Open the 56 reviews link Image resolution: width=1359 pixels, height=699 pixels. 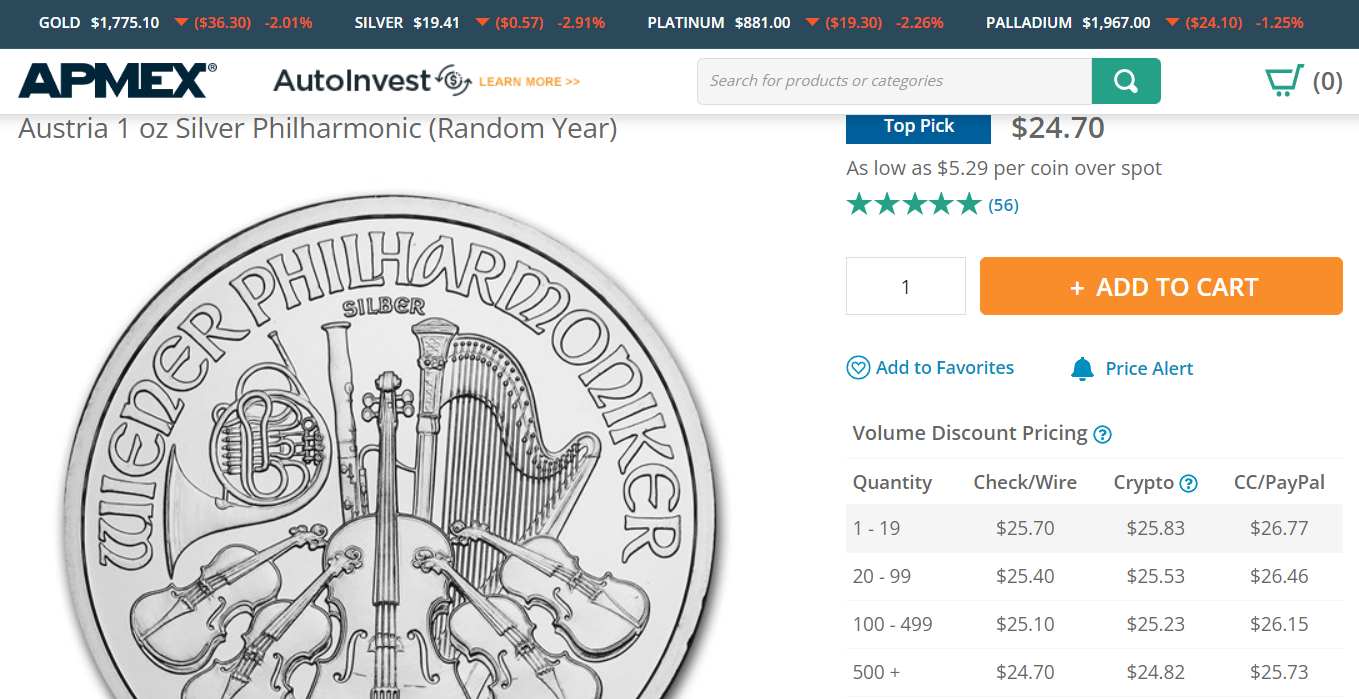[x=1003, y=205]
